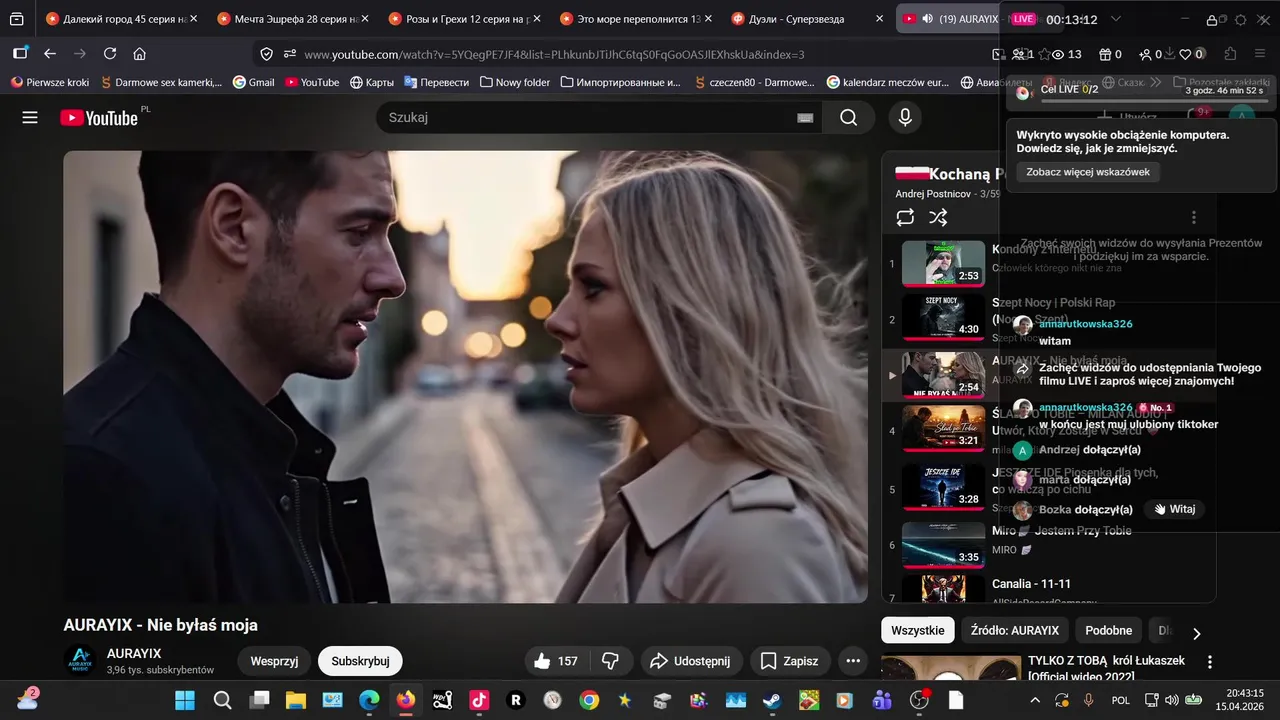
Task: Switch to the Это море переполнится tab
Action: 637,19
